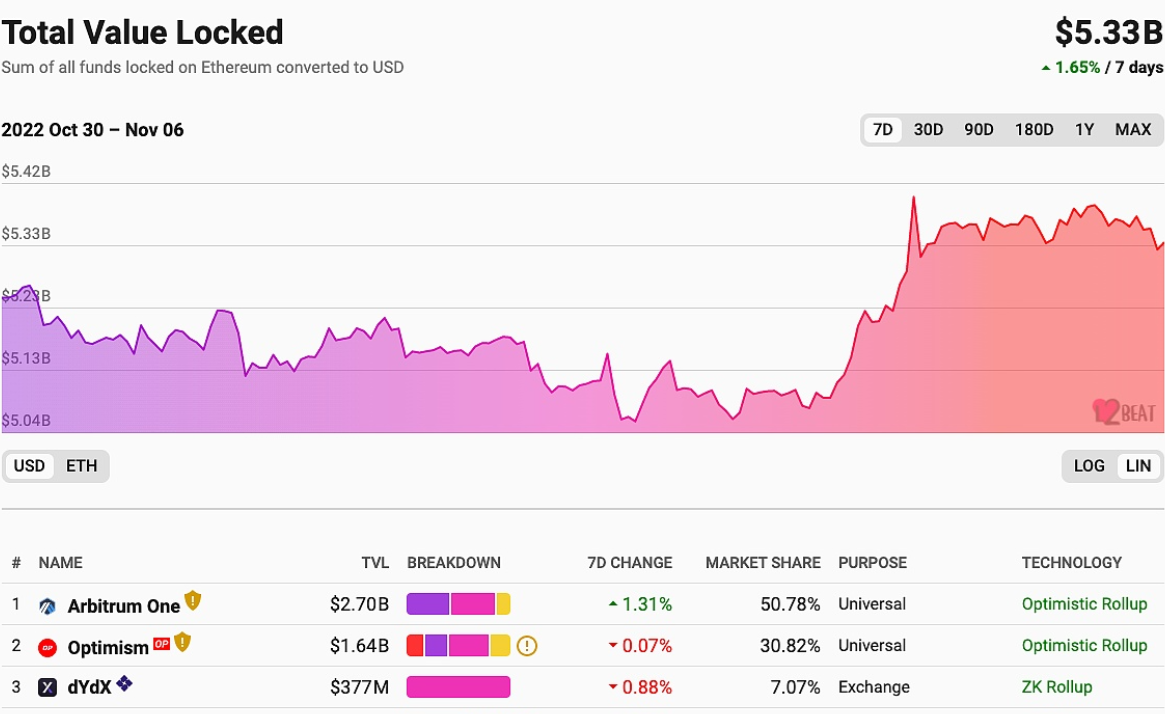
Task: Click the OP stack badge beside Optimism
Action: 161,644
